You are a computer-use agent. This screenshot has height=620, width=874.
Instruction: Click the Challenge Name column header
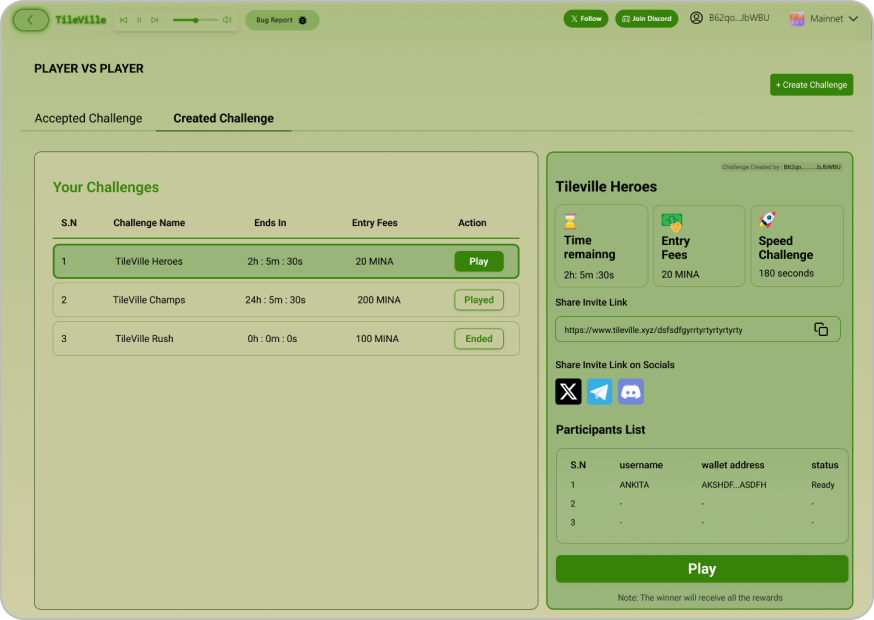[149, 223]
